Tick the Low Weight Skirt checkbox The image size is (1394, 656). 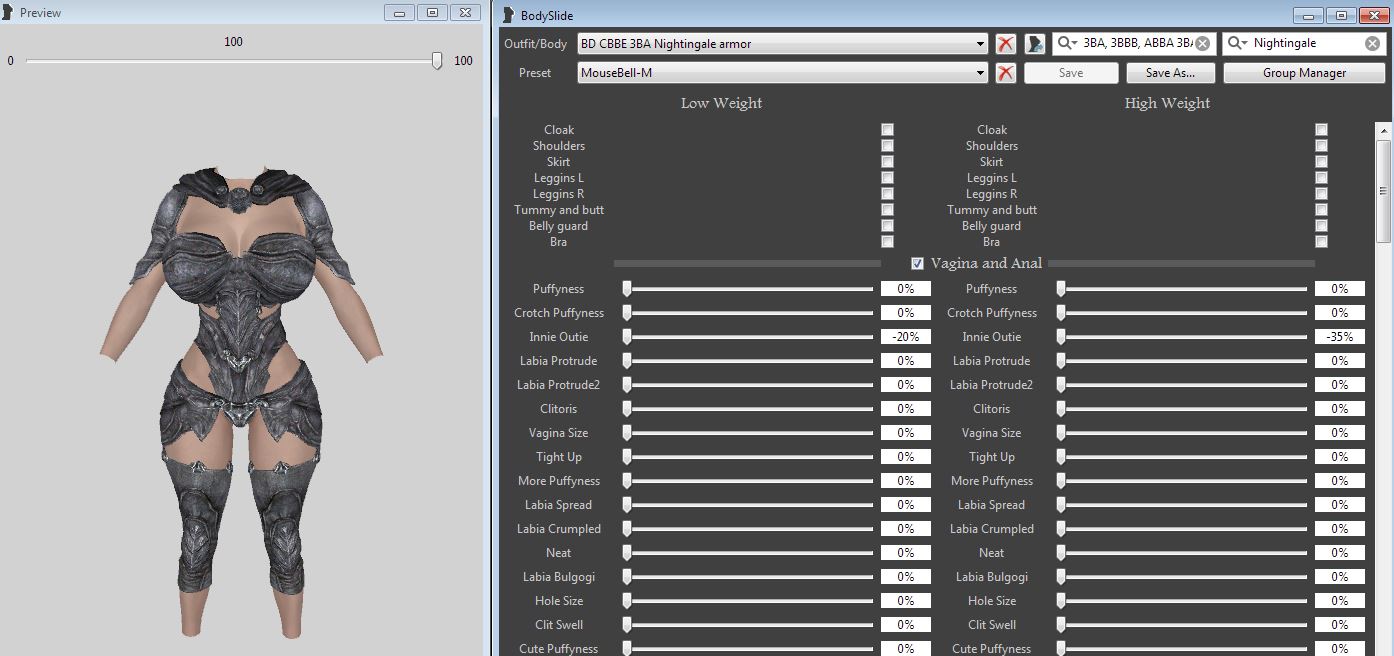pyautogui.click(x=887, y=162)
